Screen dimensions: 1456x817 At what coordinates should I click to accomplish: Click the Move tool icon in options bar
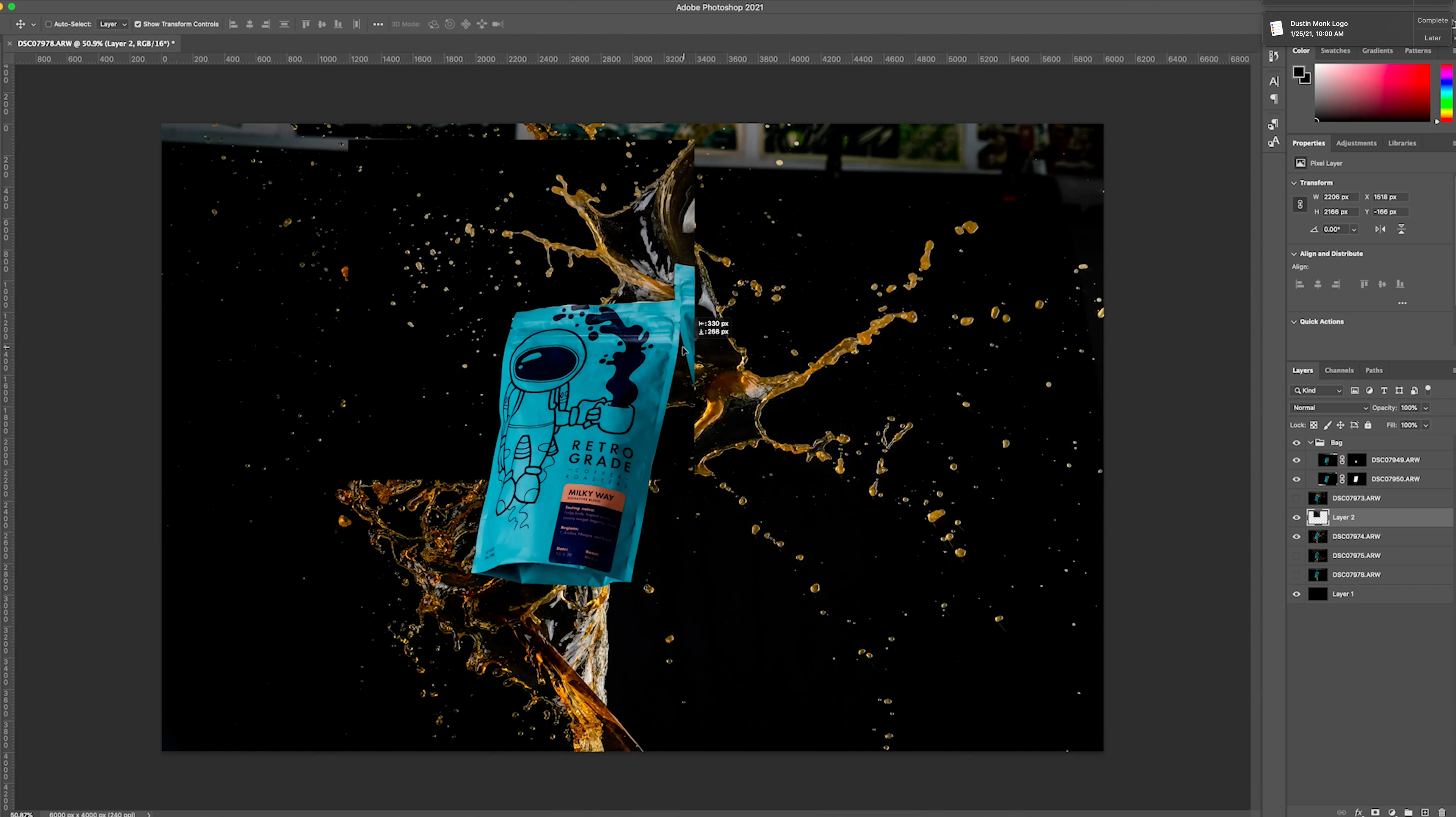(20, 24)
